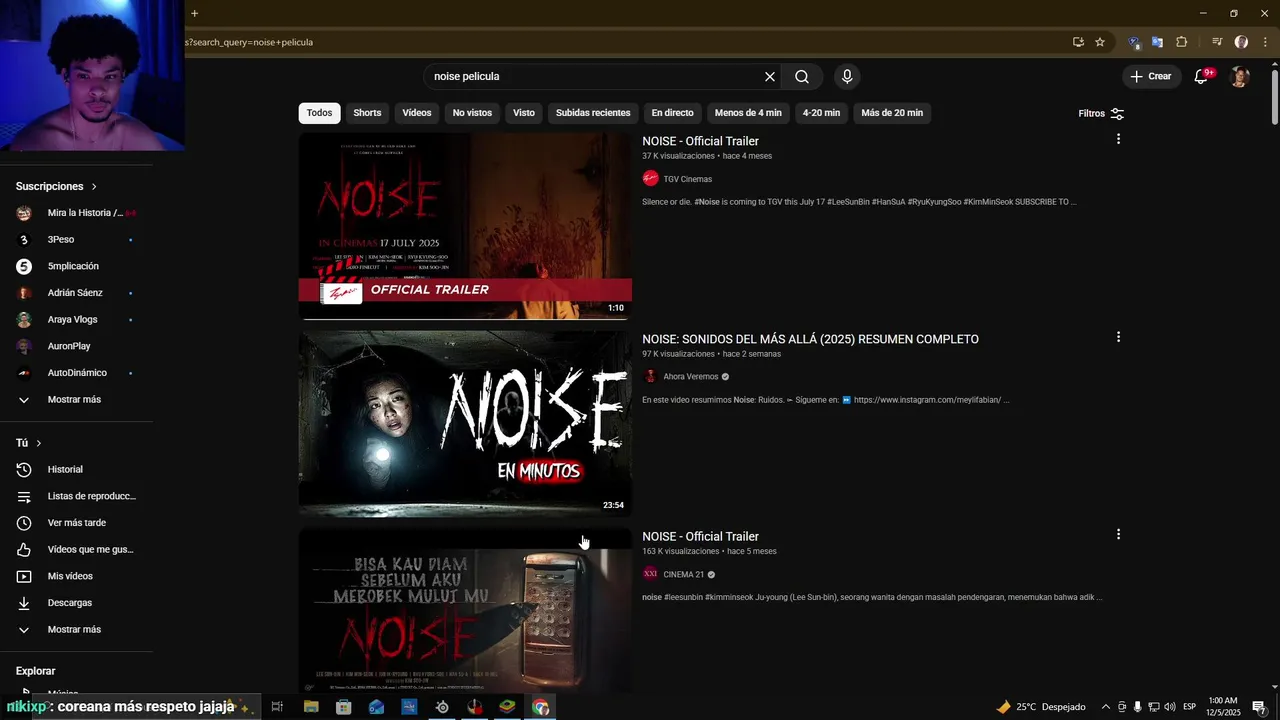This screenshot has width=1280, height=720.
Task: Open the Windows notification center icon
Action: (1258, 707)
